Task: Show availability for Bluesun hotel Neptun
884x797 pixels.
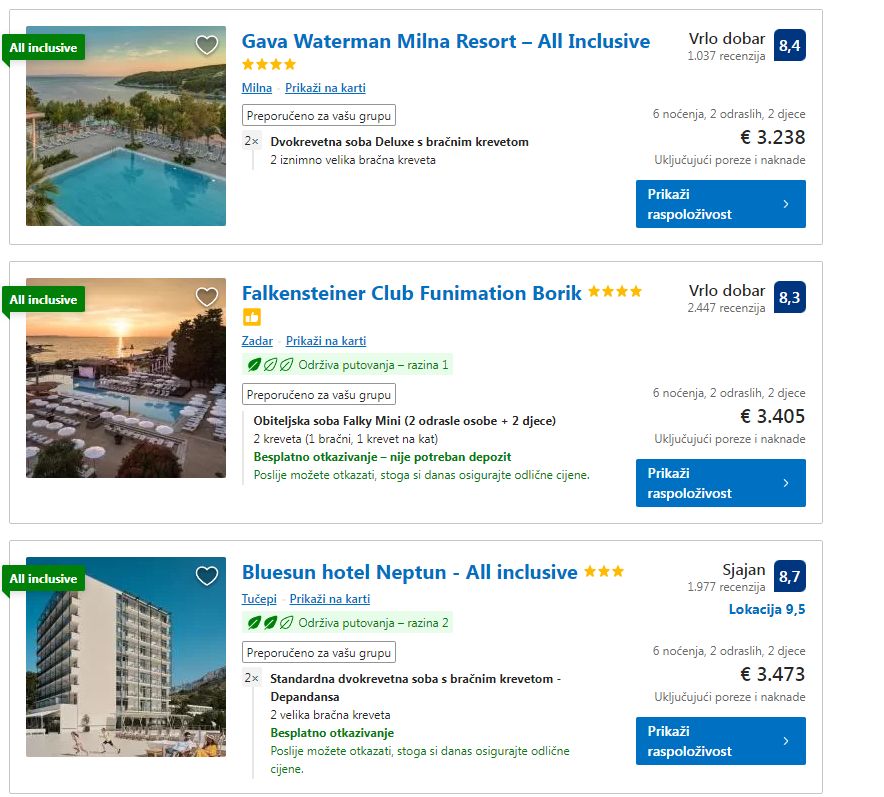Action: 720,741
